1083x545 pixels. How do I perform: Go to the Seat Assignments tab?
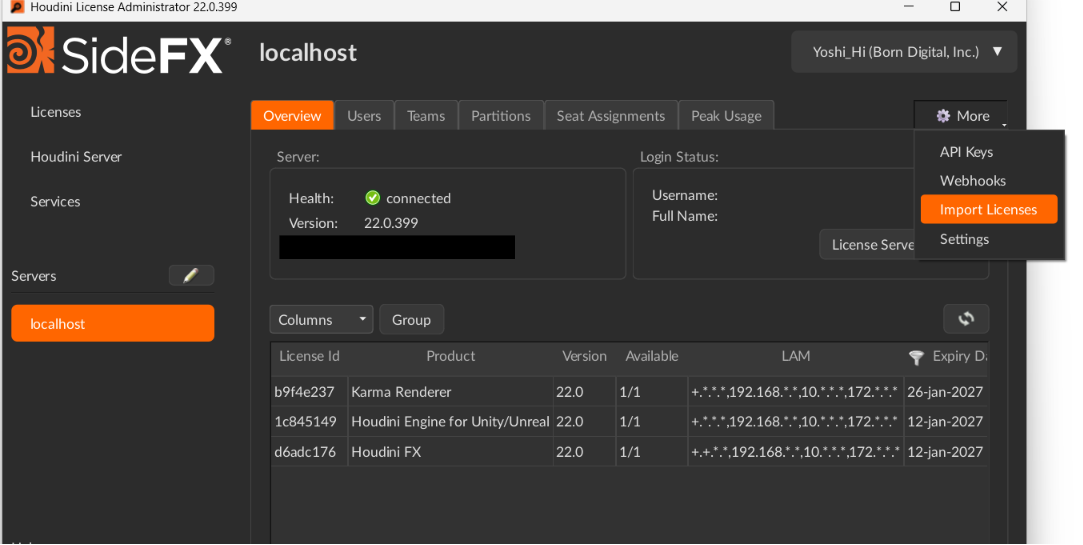tap(611, 116)
